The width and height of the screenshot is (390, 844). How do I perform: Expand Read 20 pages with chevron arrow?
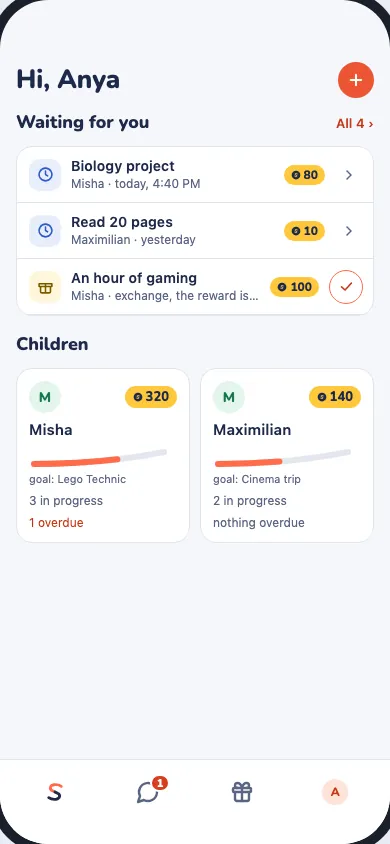point(349,230)
